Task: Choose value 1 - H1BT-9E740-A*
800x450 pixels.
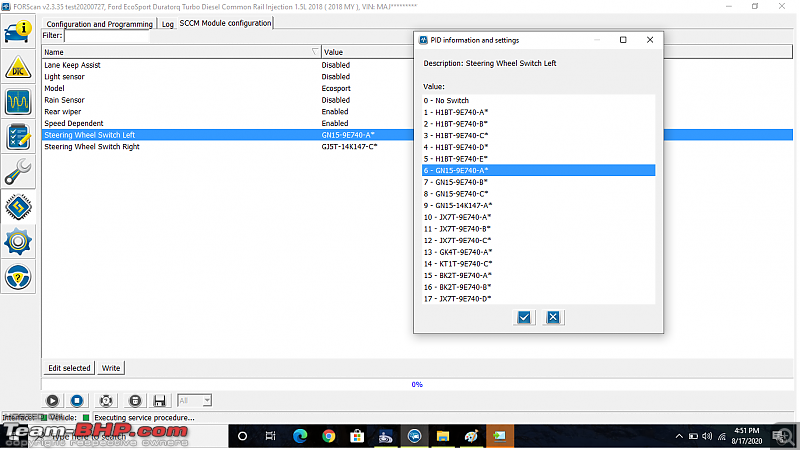Action: [x=538, y=112]
